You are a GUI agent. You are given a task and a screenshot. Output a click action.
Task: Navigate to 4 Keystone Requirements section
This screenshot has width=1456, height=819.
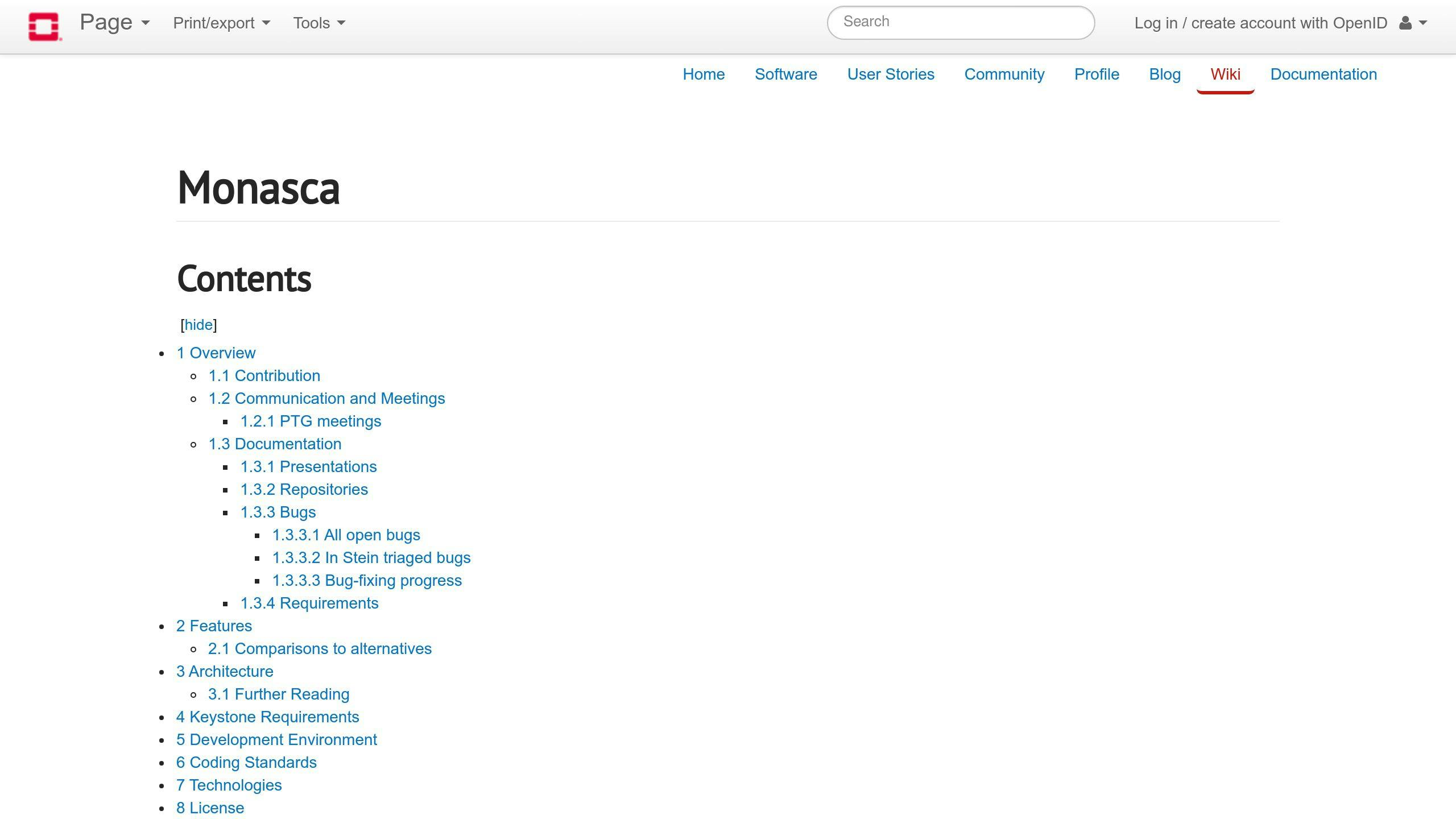(267, 717)
